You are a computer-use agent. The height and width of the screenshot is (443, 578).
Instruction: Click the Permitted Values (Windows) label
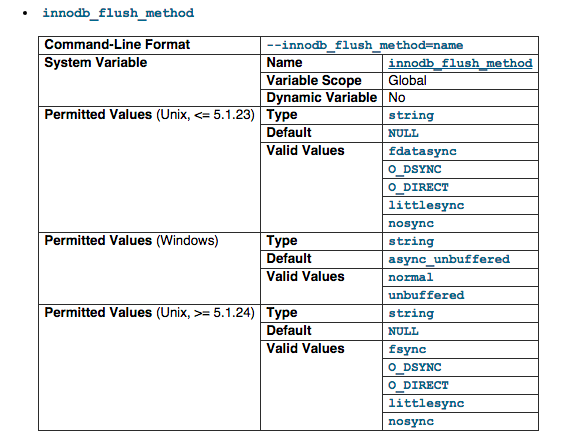pos(131,241)
